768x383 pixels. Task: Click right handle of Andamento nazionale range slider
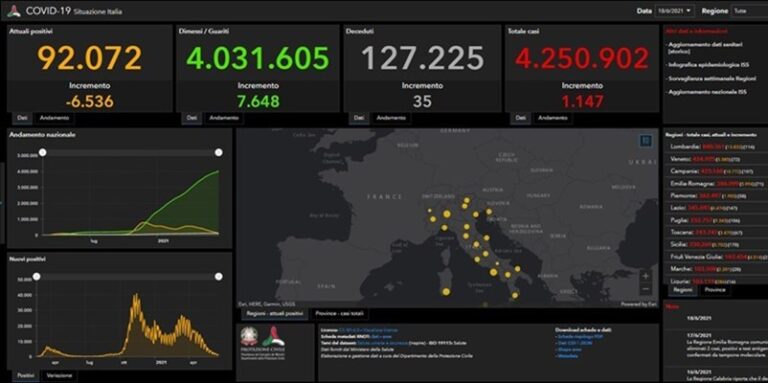[x=218, y=153]
